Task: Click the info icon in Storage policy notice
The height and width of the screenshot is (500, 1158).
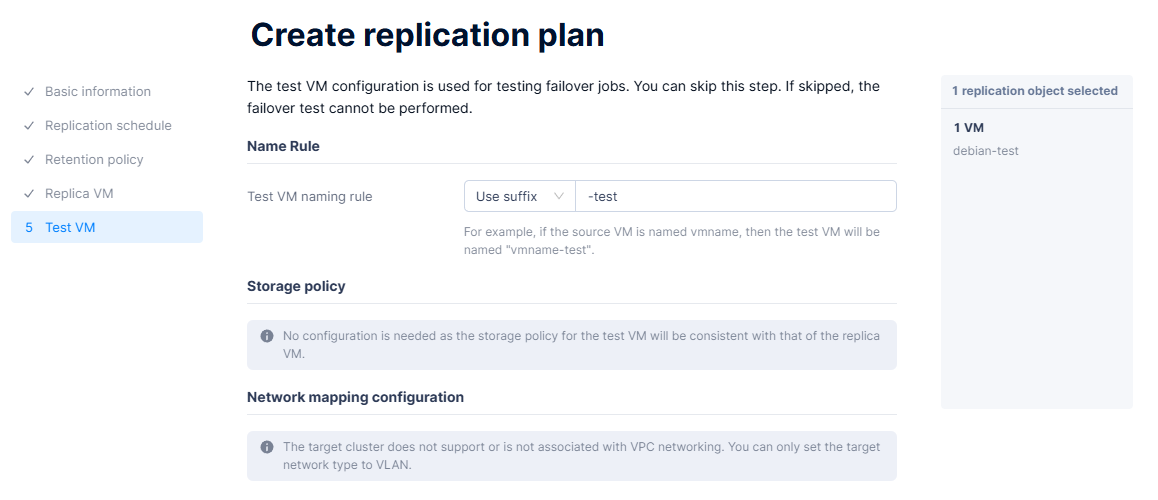Action: point(267,336)
